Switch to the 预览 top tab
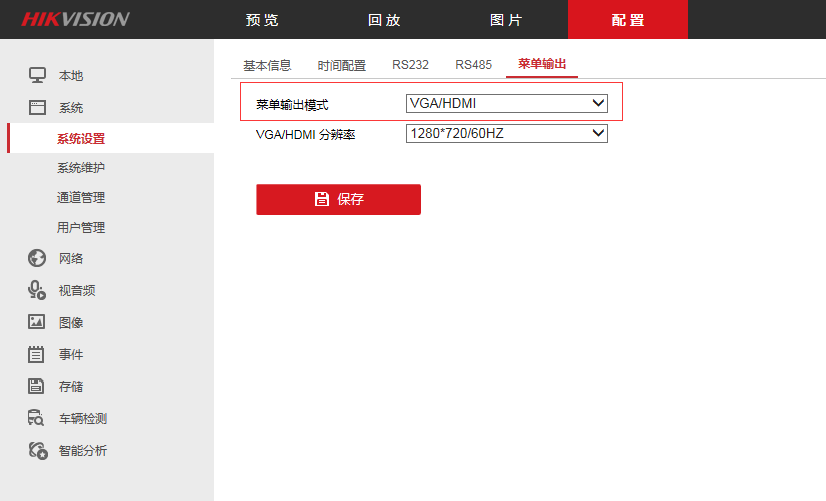Image resolution: width=826 pixels, height=501 pixels. pyautogui.click(x=262, y=20)
